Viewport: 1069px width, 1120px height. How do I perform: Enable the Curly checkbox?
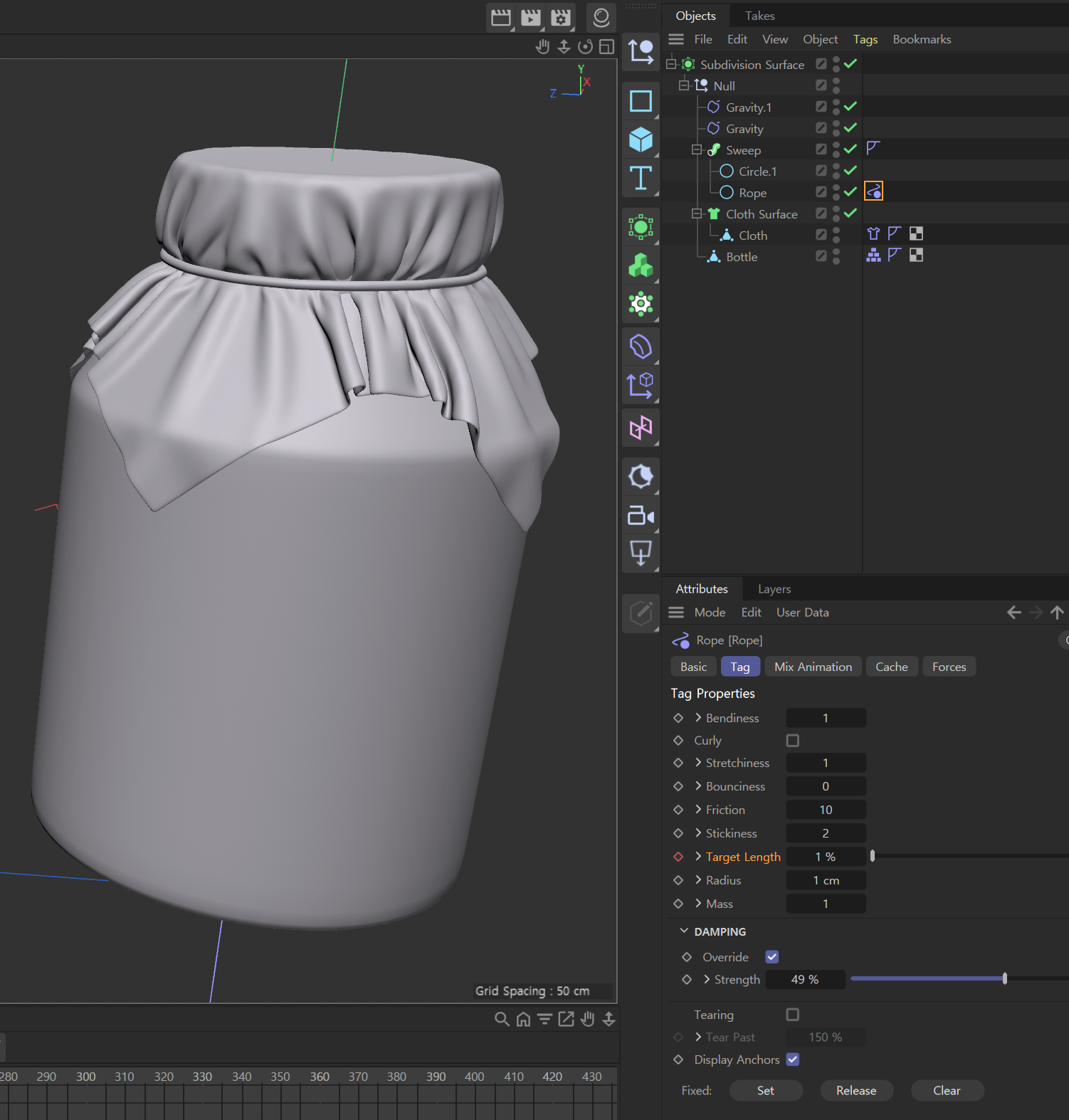(x=792, y=741)
